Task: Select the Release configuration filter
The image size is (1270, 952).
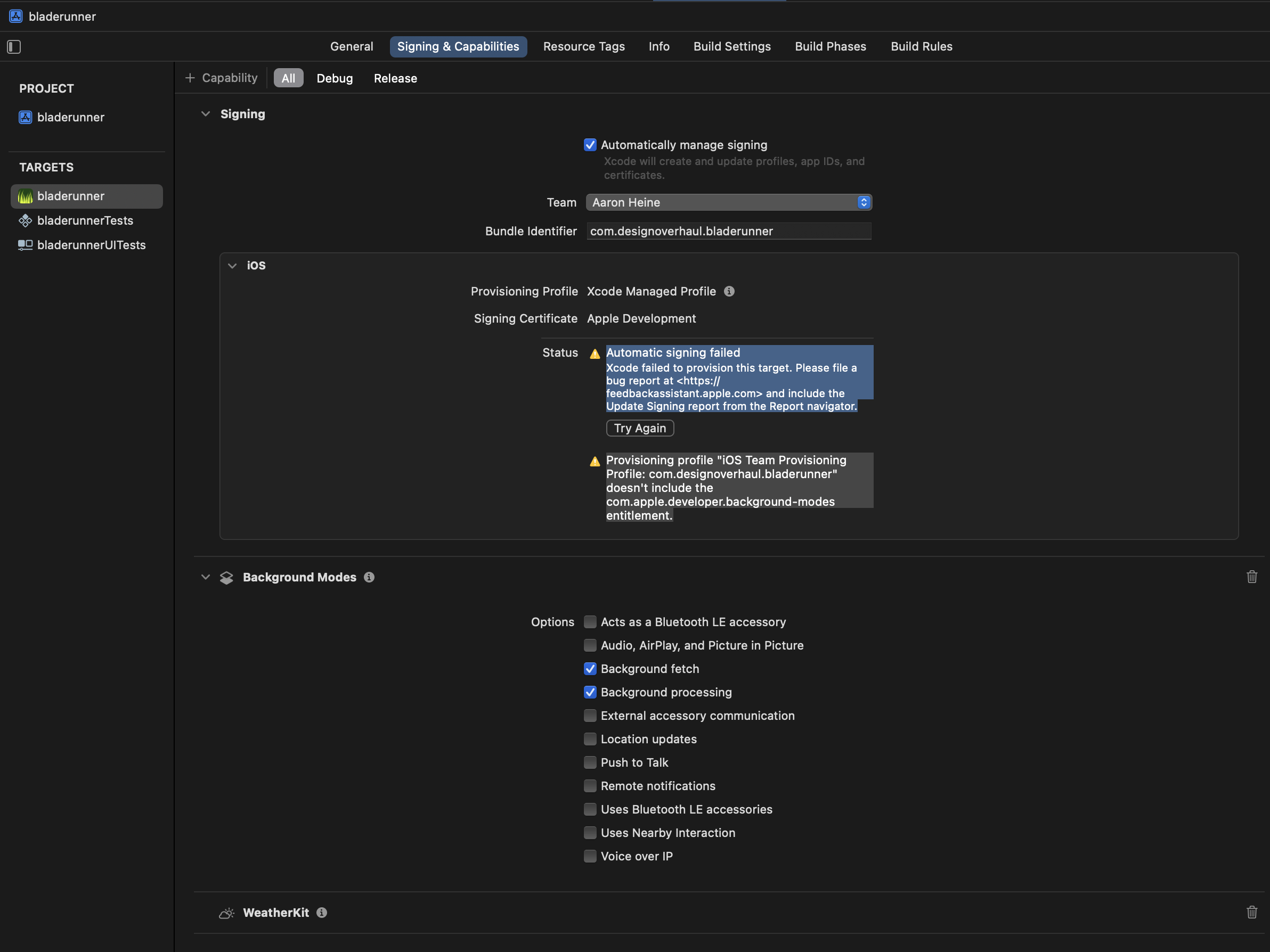Action: point(396,78)
